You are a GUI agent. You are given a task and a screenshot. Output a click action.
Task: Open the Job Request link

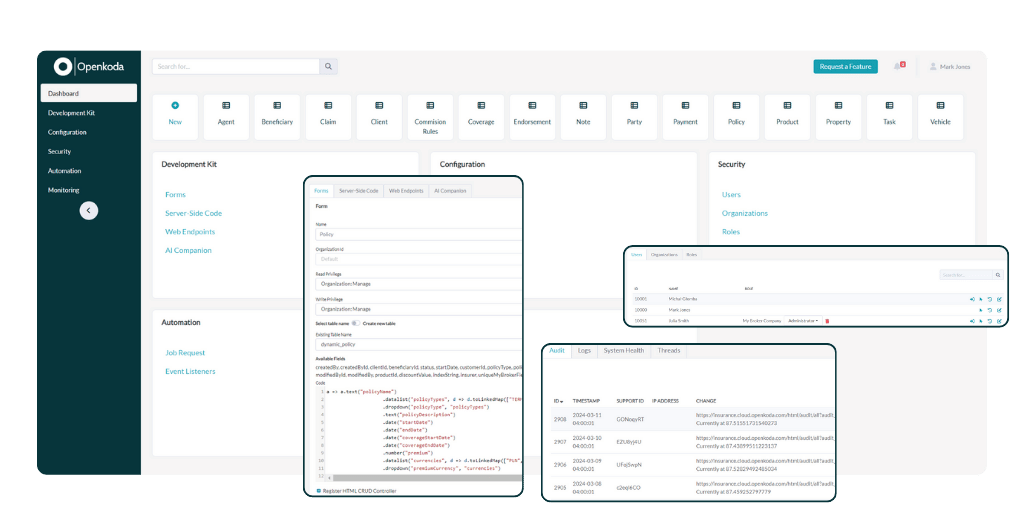[x=185, y=353]
